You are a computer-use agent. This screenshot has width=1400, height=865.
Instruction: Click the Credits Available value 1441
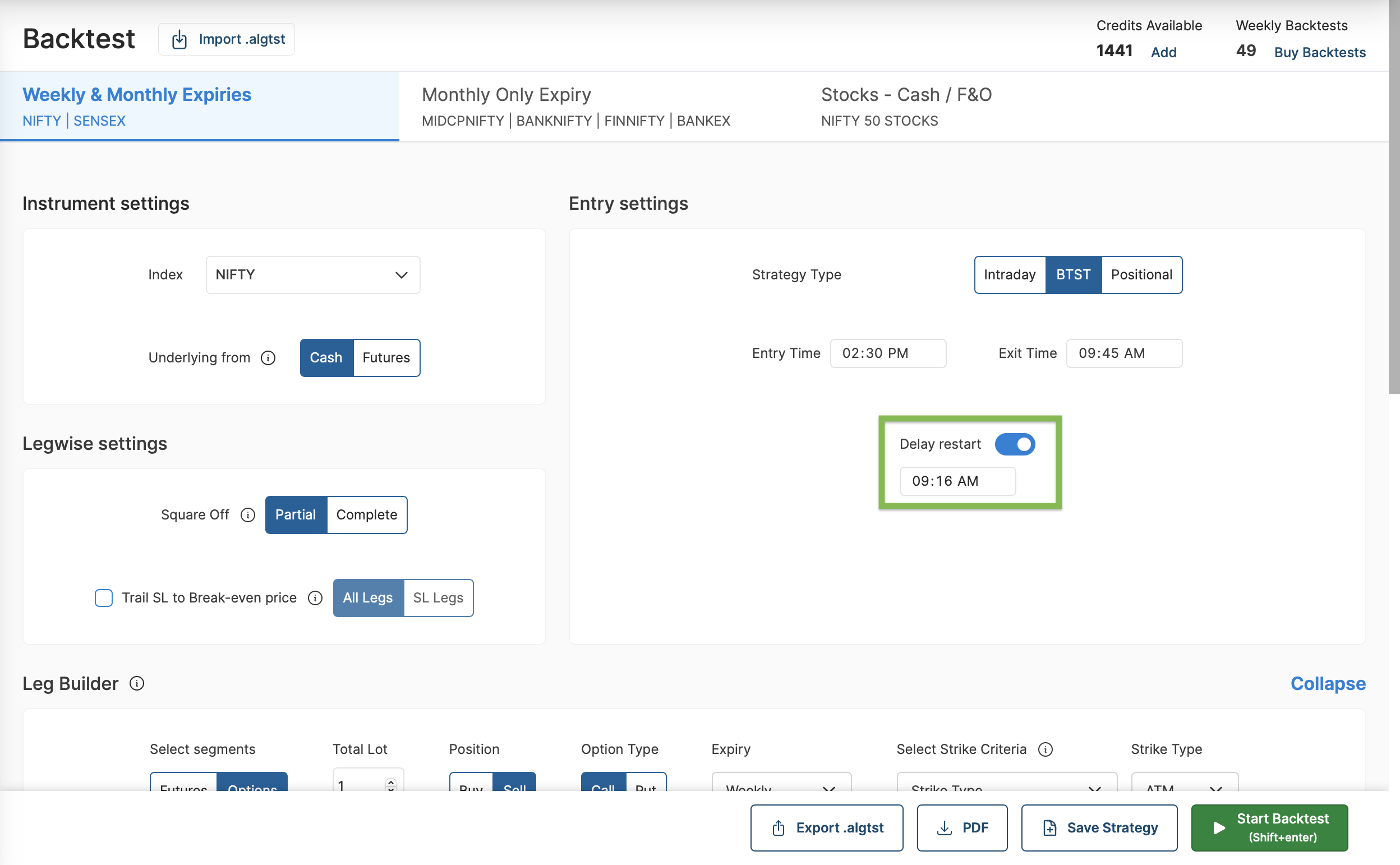pyautogui.click(x=1114, y=51)
